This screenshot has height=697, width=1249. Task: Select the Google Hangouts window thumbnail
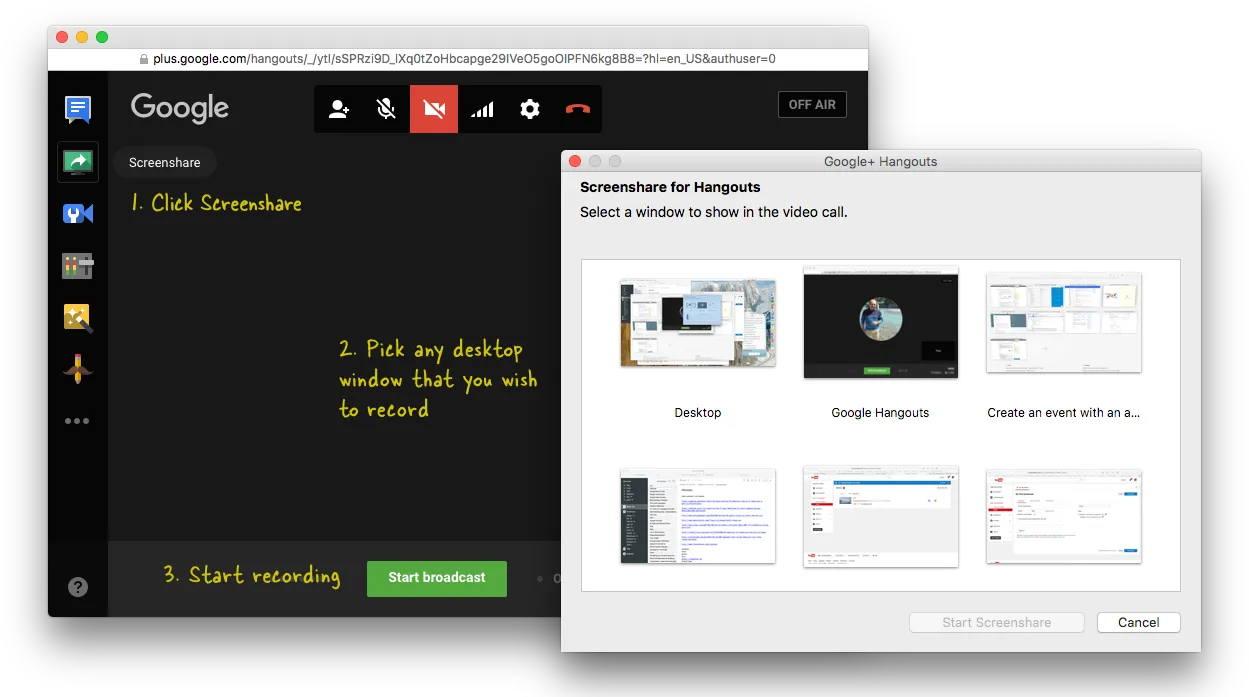pos(880,322)
